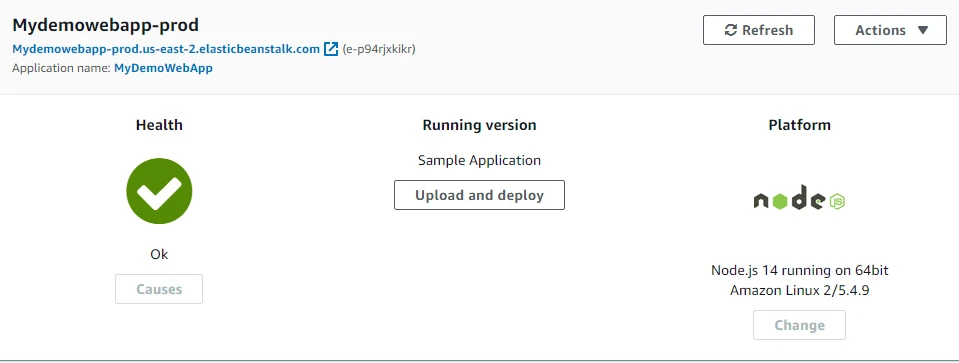The width and height of the screenshot is (959, 363).
Task: Click the Refresh button
Action: click(x=758, y=30)
